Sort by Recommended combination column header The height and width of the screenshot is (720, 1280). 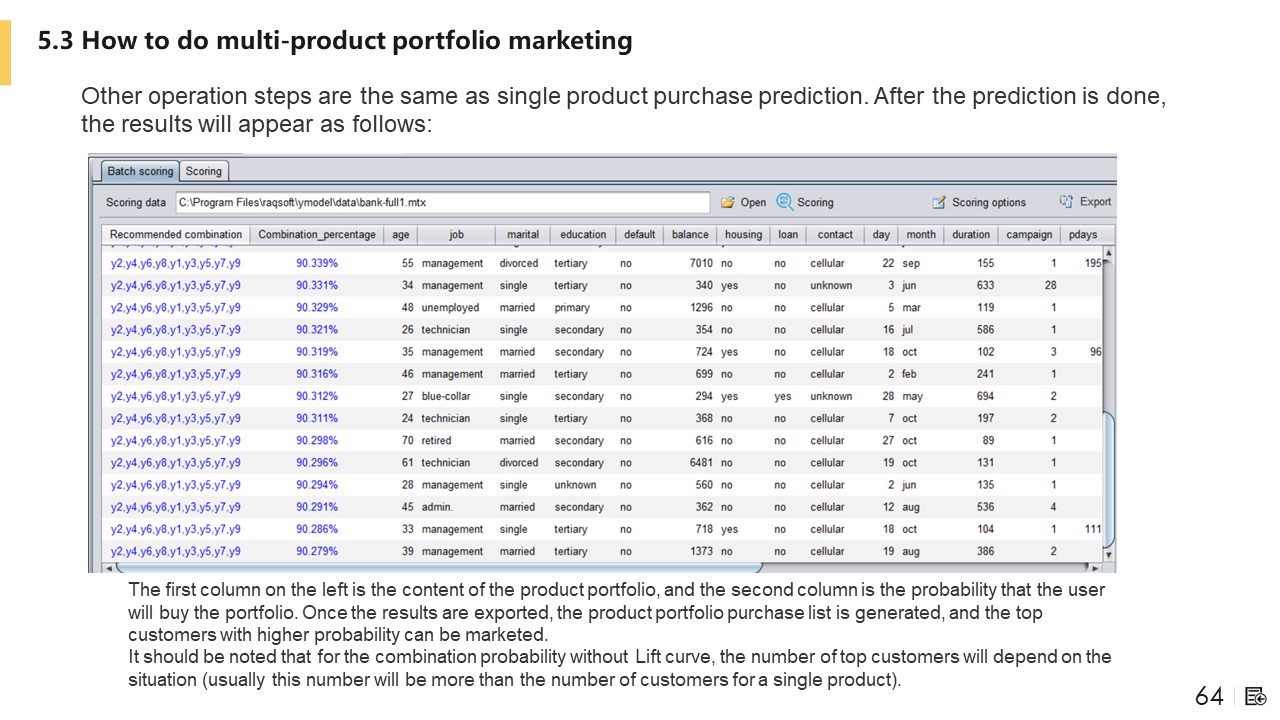176,235
